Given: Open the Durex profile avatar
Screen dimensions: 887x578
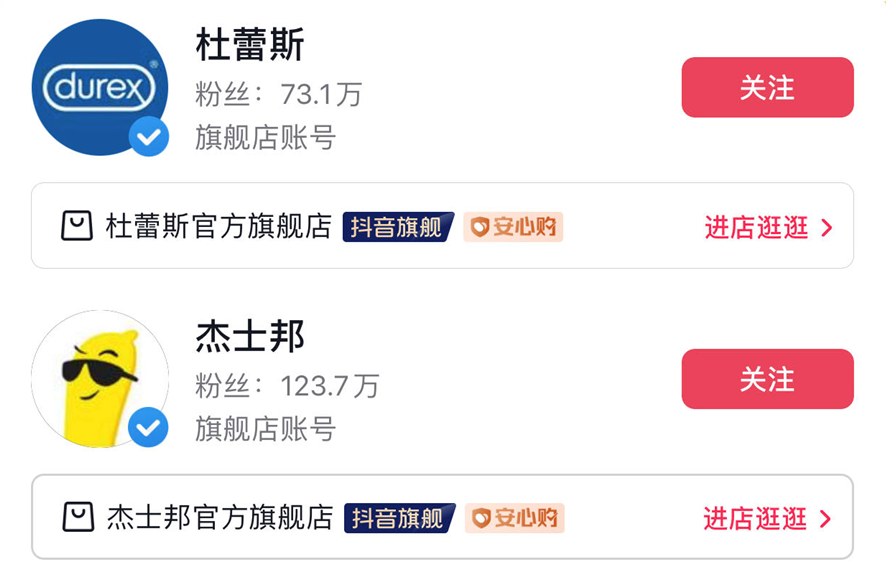Looking at the screenshot, I should (99, 87).
